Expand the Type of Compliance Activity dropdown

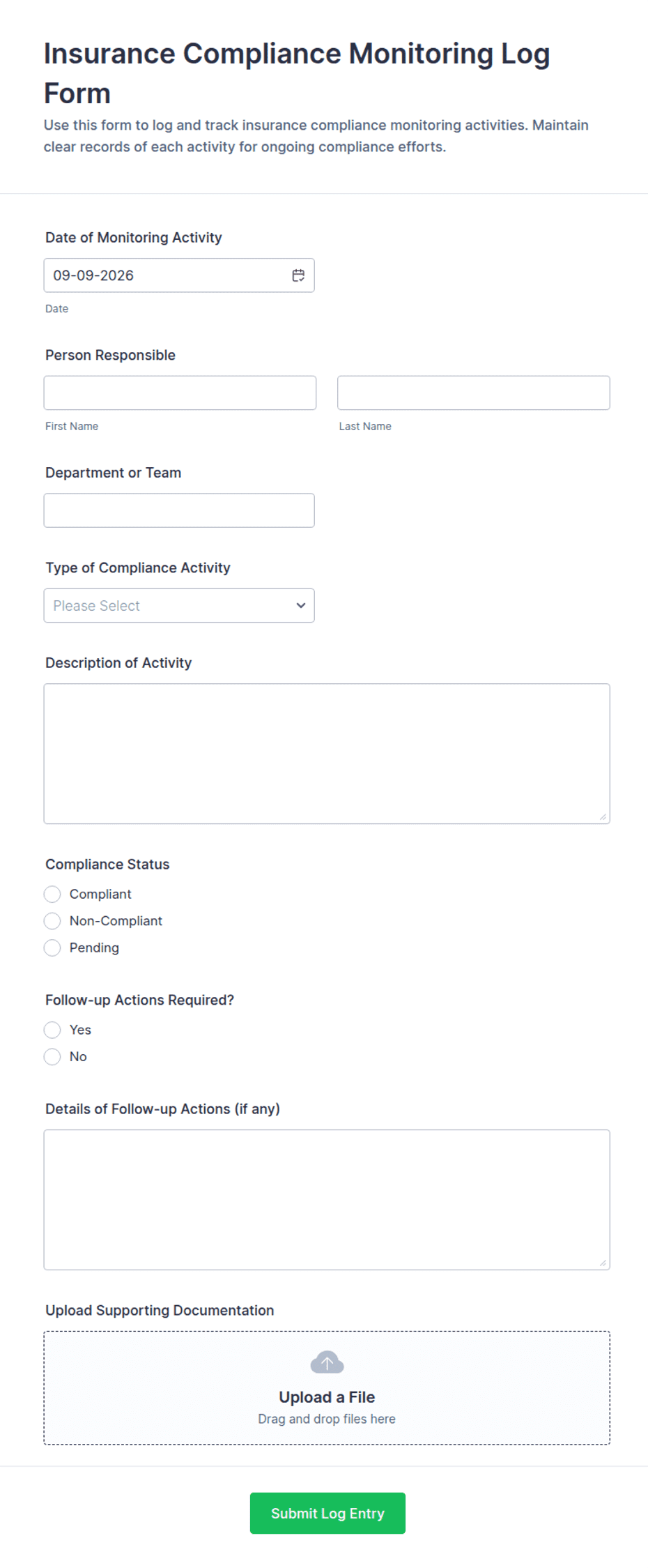click(179, 605)
